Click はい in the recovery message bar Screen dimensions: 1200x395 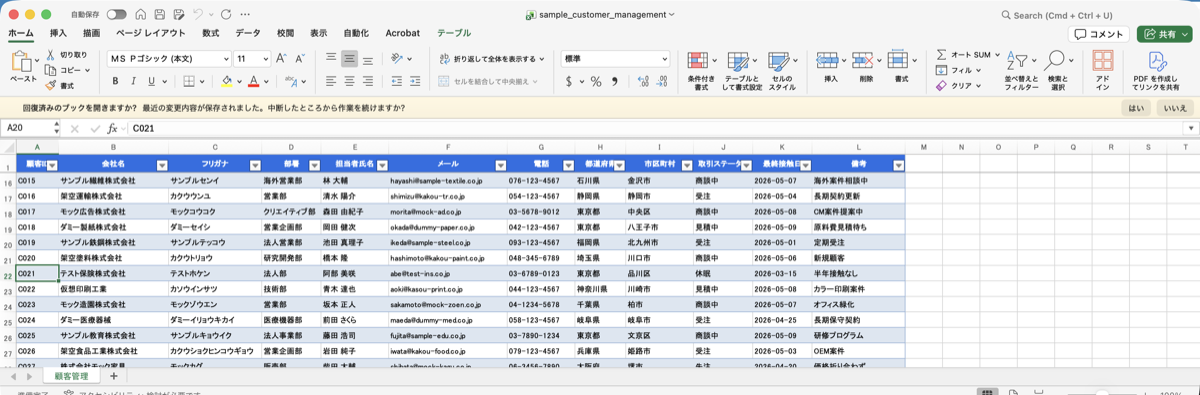pos(1137,107)
